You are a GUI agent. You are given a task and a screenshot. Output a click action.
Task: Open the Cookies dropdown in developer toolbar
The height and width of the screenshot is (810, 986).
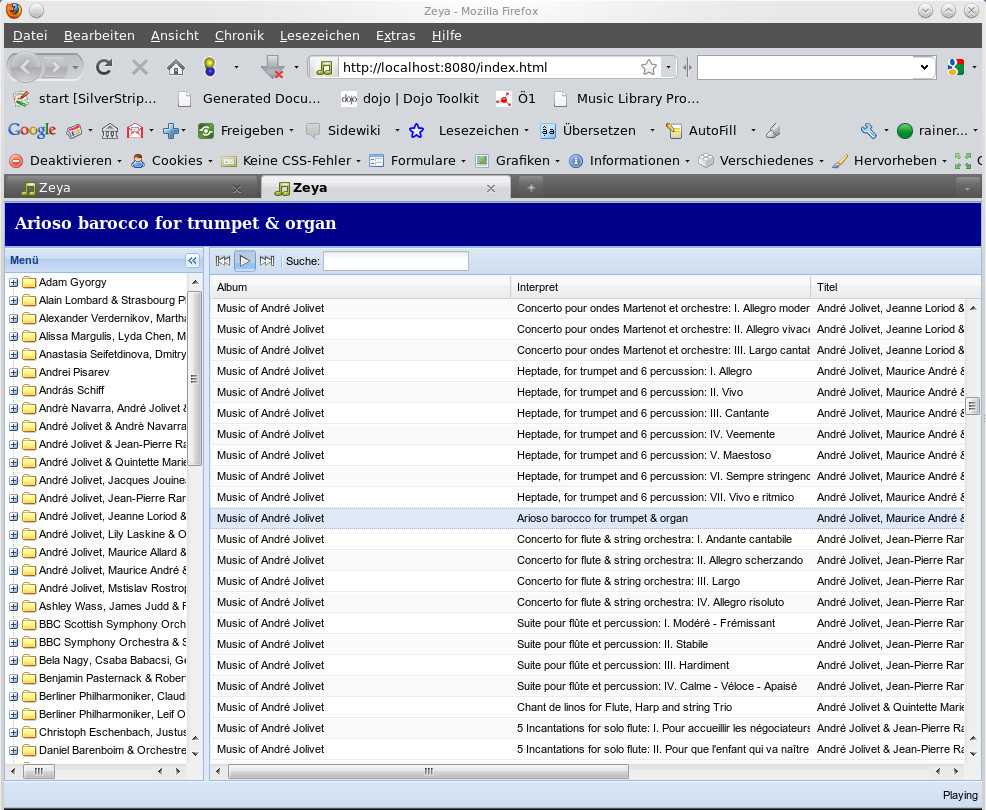(176, 160)
